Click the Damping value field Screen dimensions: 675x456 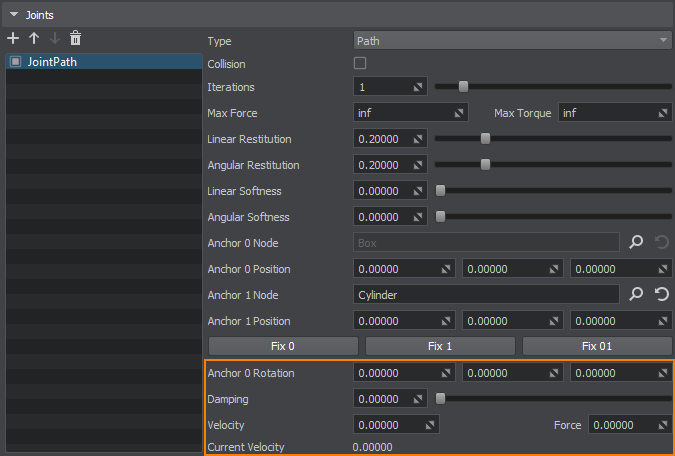(383, 399)
